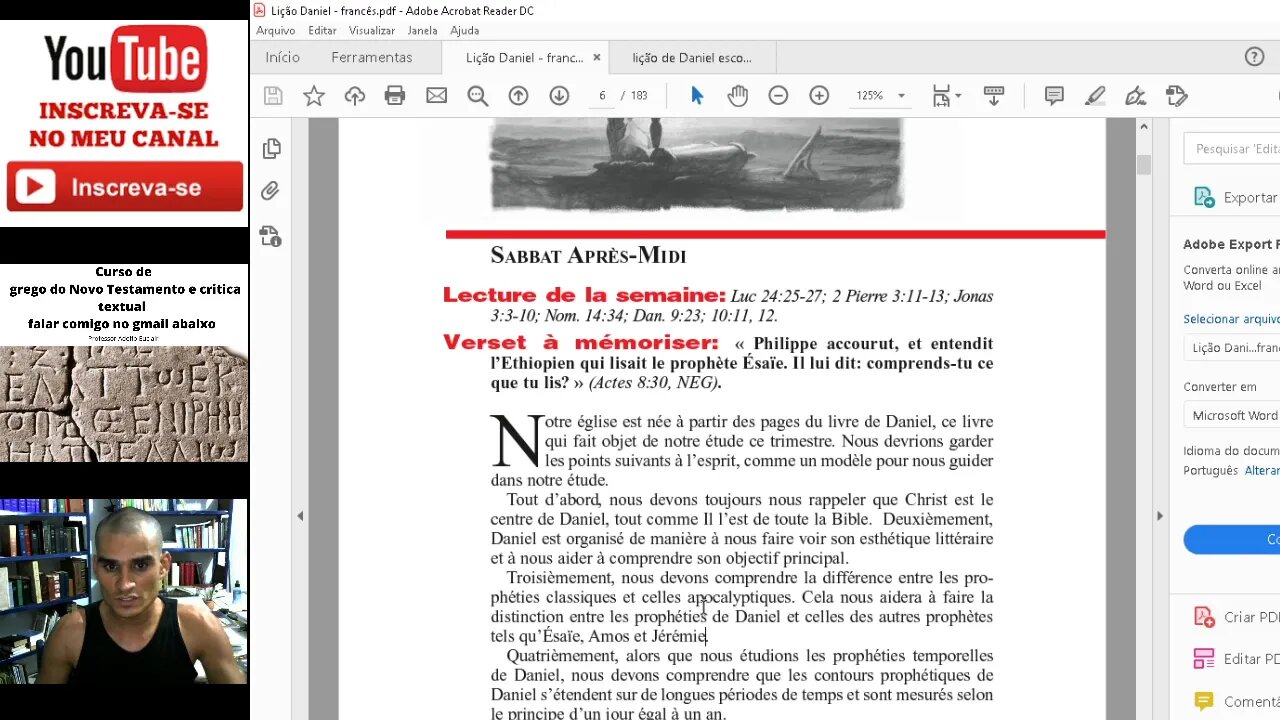The width and height of the screenshot is (1280, 720).
Task: Click the paragraph starting with Troisièmement
Action: tap(741, 607)
